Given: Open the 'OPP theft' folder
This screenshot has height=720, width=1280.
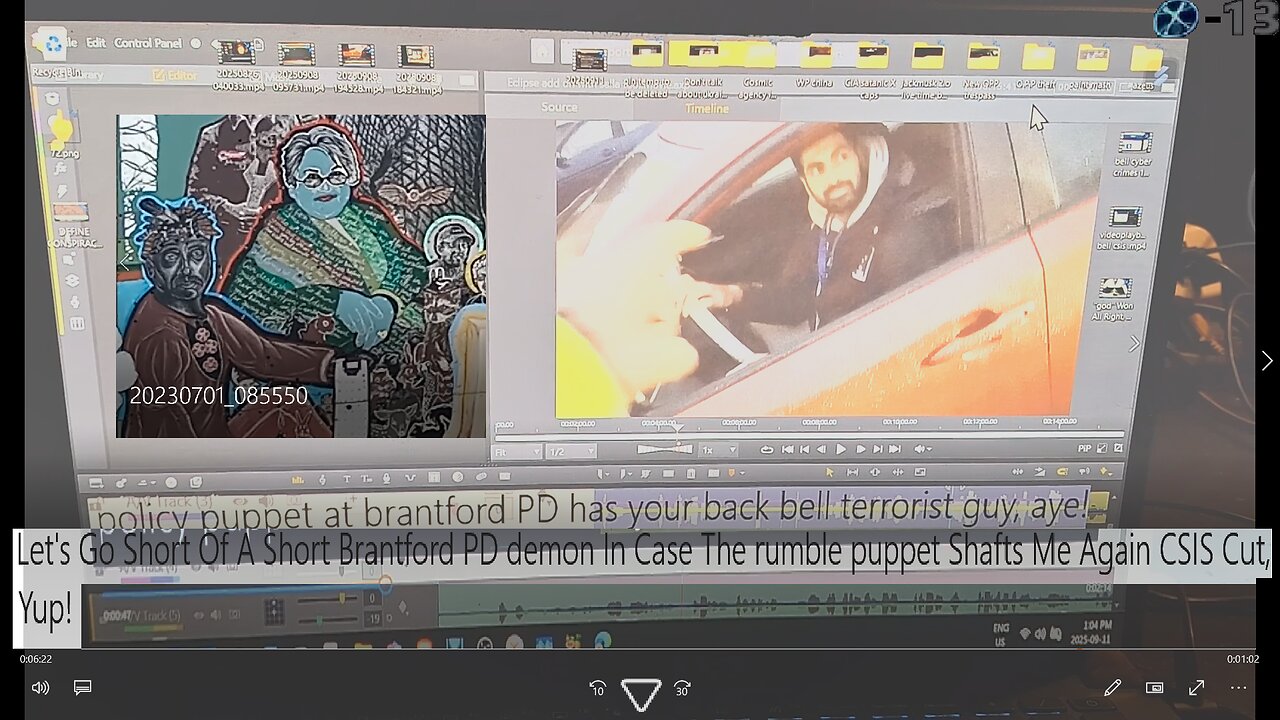Looking at the screenshot, I should point(1036,66).
